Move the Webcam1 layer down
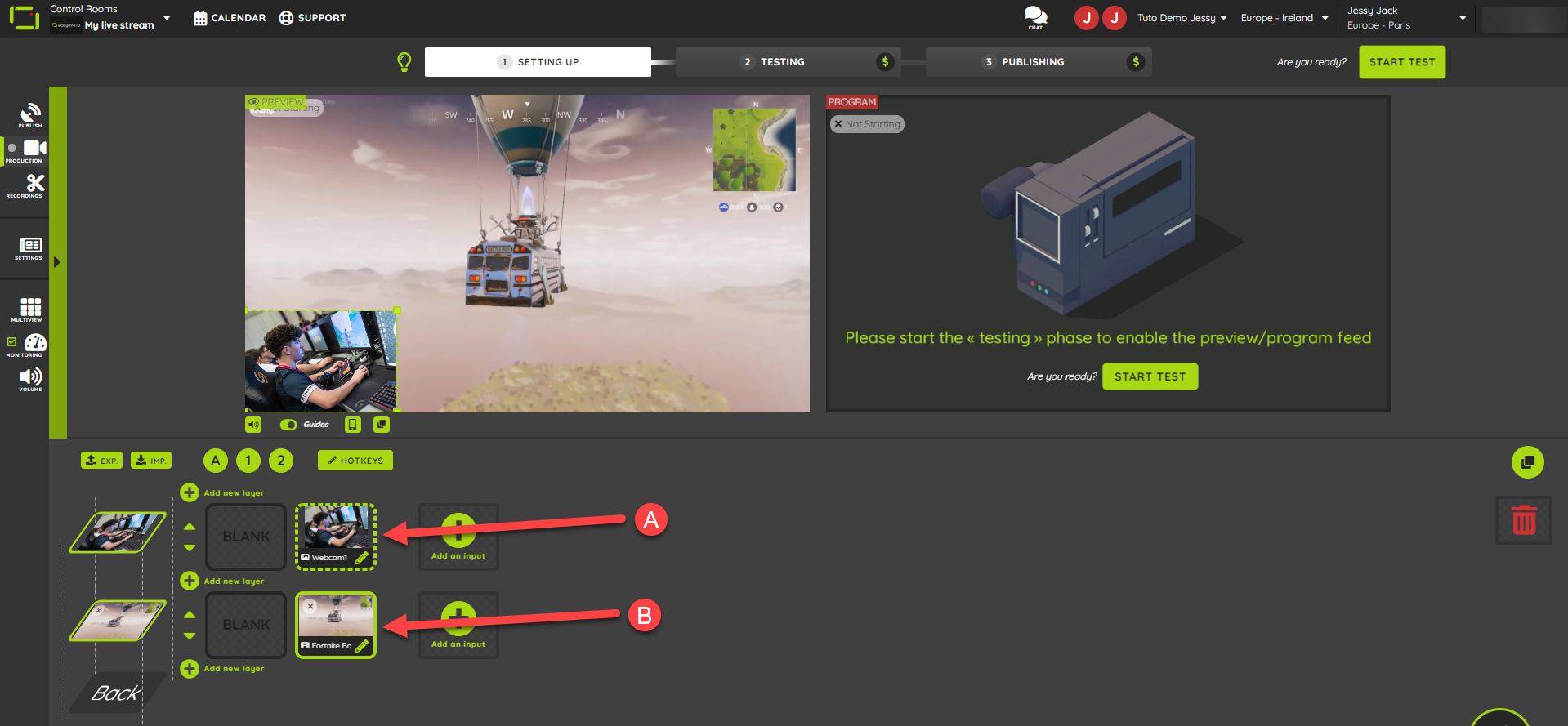The width and height of the screenshot is (1568, 726). pos(190,548)
